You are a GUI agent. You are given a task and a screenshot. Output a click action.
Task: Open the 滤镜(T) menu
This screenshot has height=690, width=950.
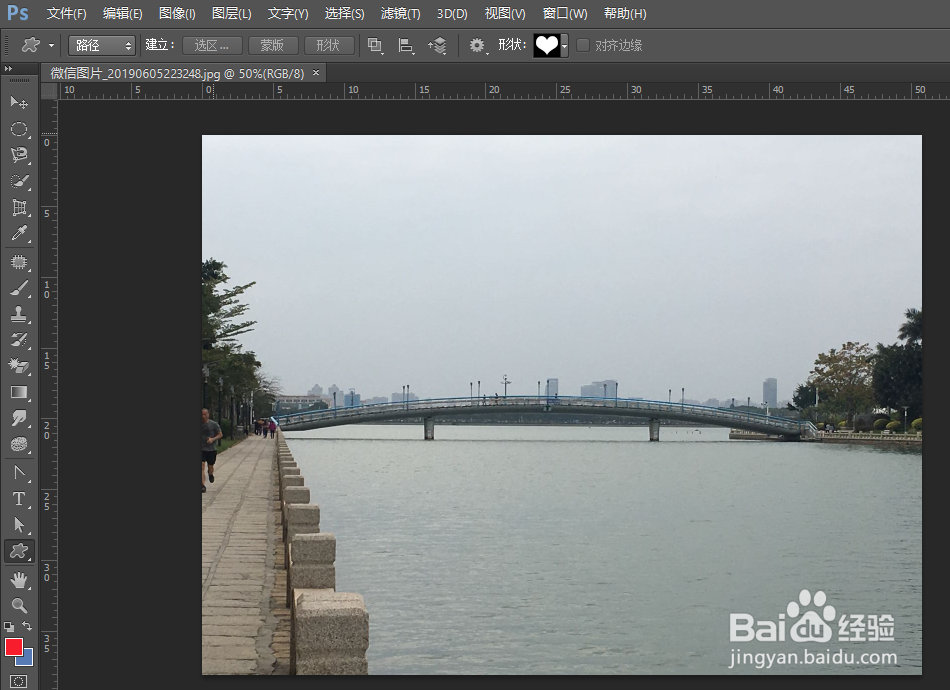click(x=400, y=13)
